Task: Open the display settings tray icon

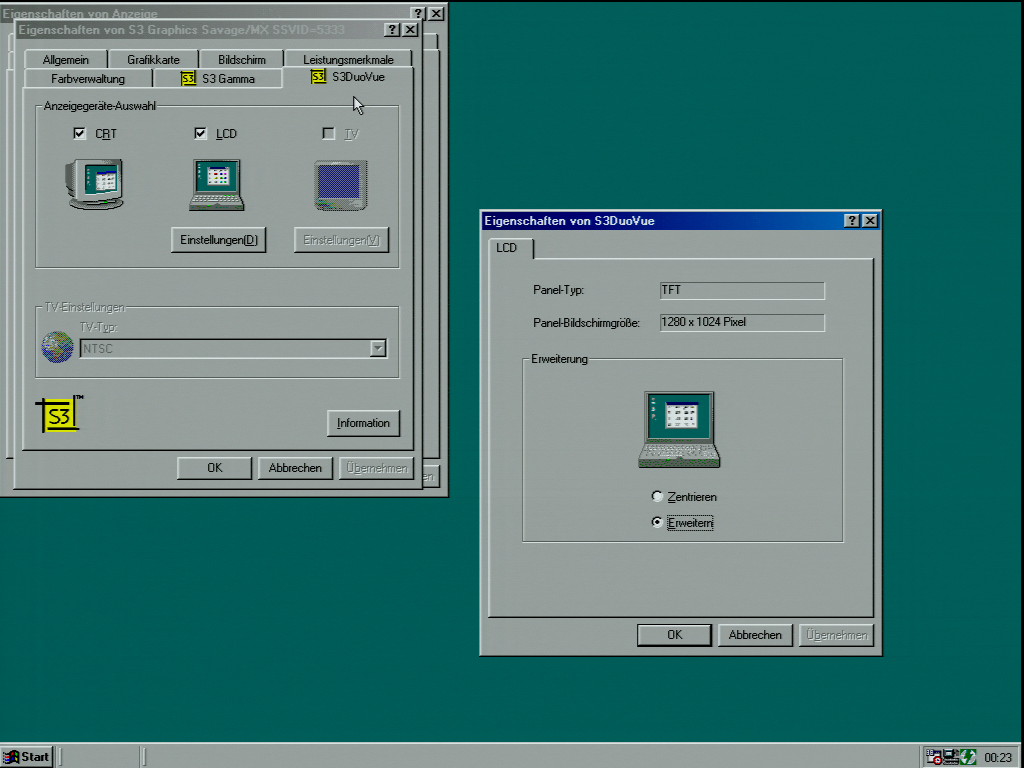Action: coord(951,757)
